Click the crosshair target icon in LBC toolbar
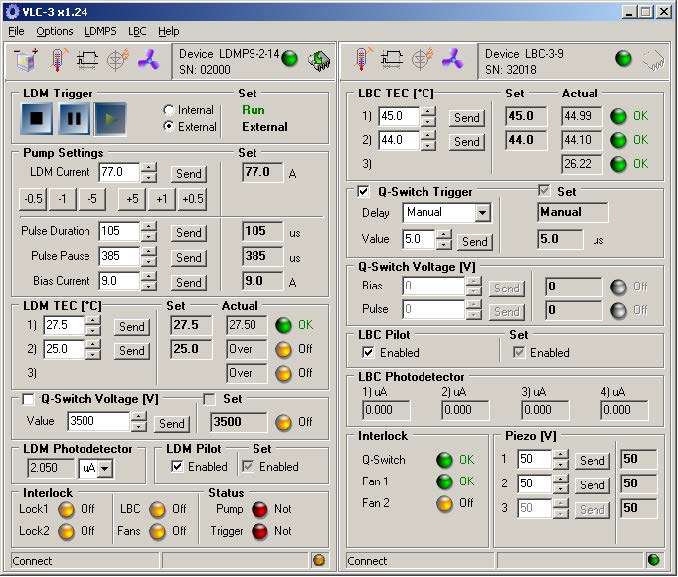Viewport: 678px width, 577px height. pyautogui.click(x=422, y=60)
